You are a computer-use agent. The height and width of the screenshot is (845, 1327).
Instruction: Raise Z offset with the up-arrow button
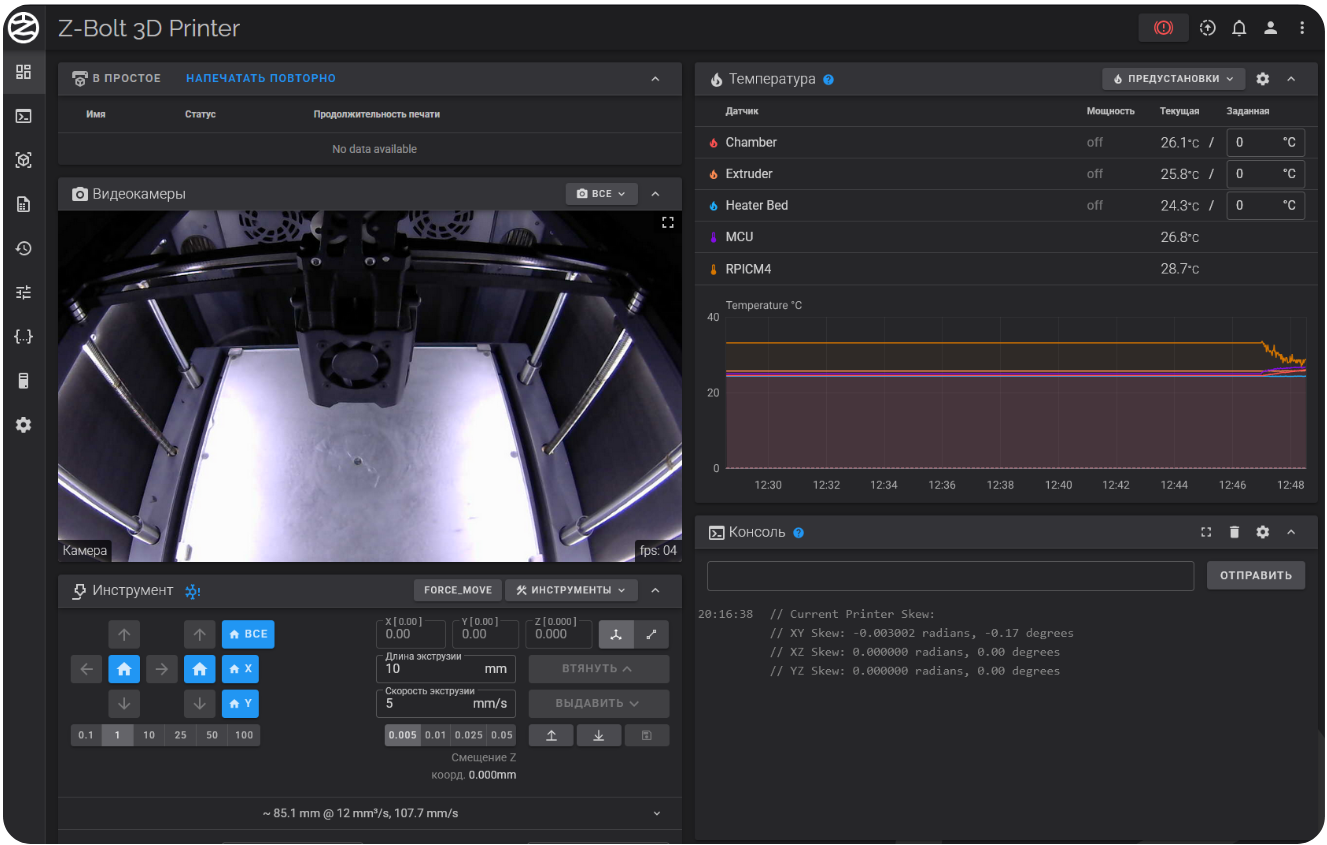click(551, 735)
